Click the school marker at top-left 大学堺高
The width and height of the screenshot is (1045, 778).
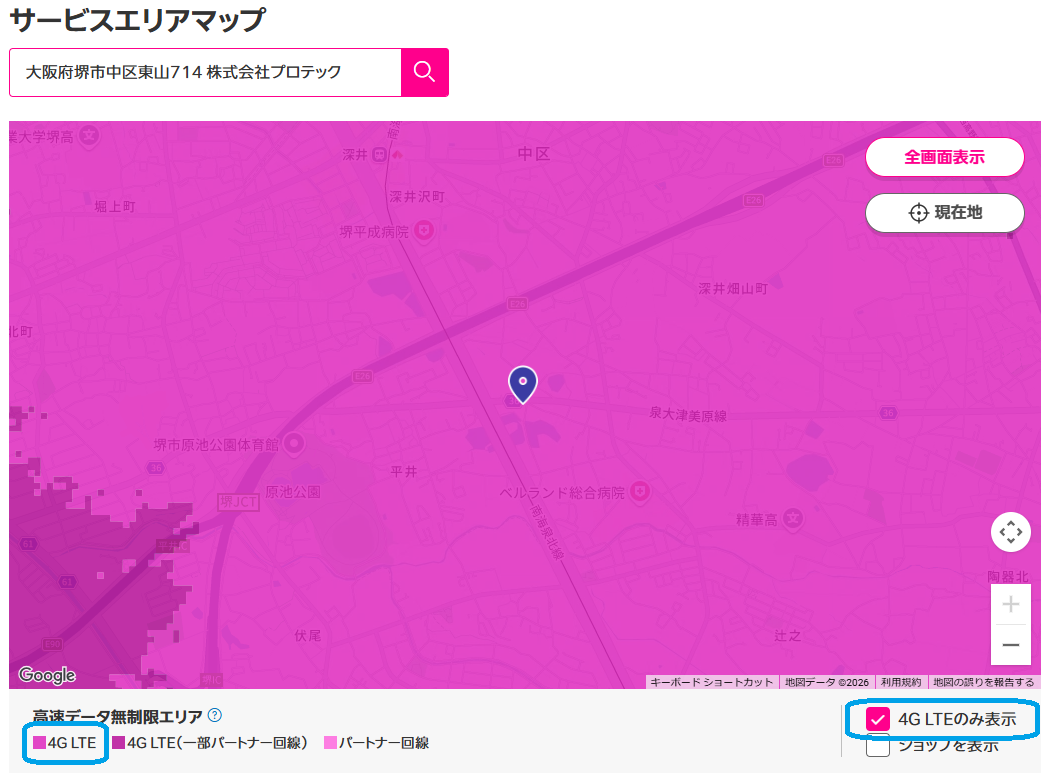point(89,135)
